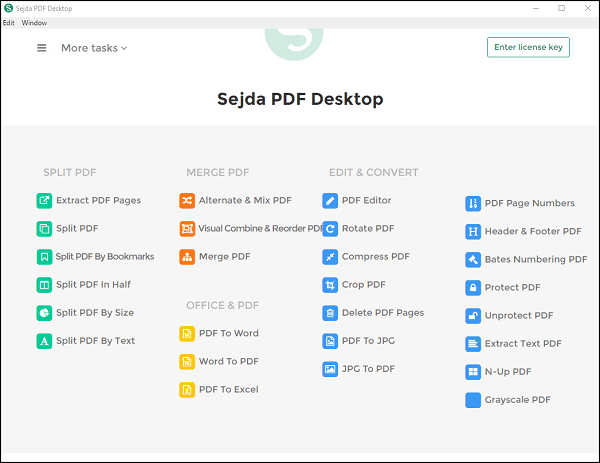
Task: Click the Split PDF In Half icon
Action: coord(44,285)
